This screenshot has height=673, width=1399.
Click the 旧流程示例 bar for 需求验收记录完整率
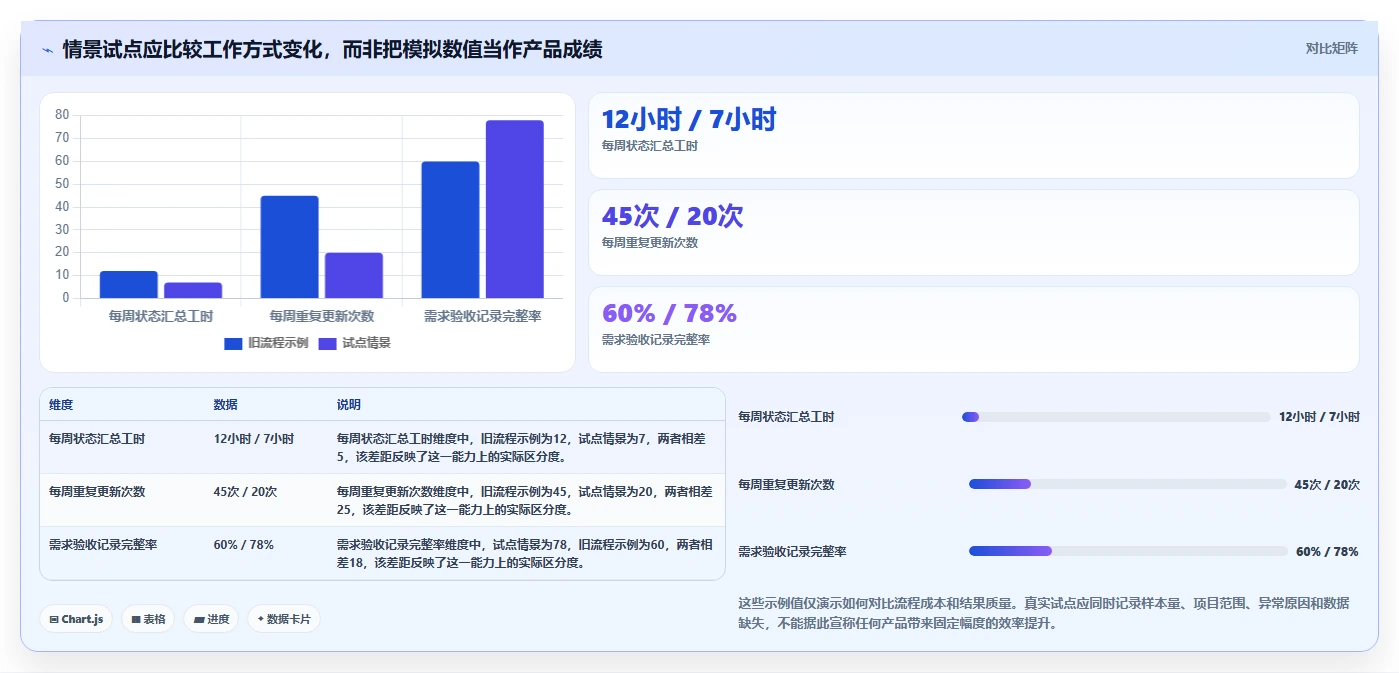450,230
